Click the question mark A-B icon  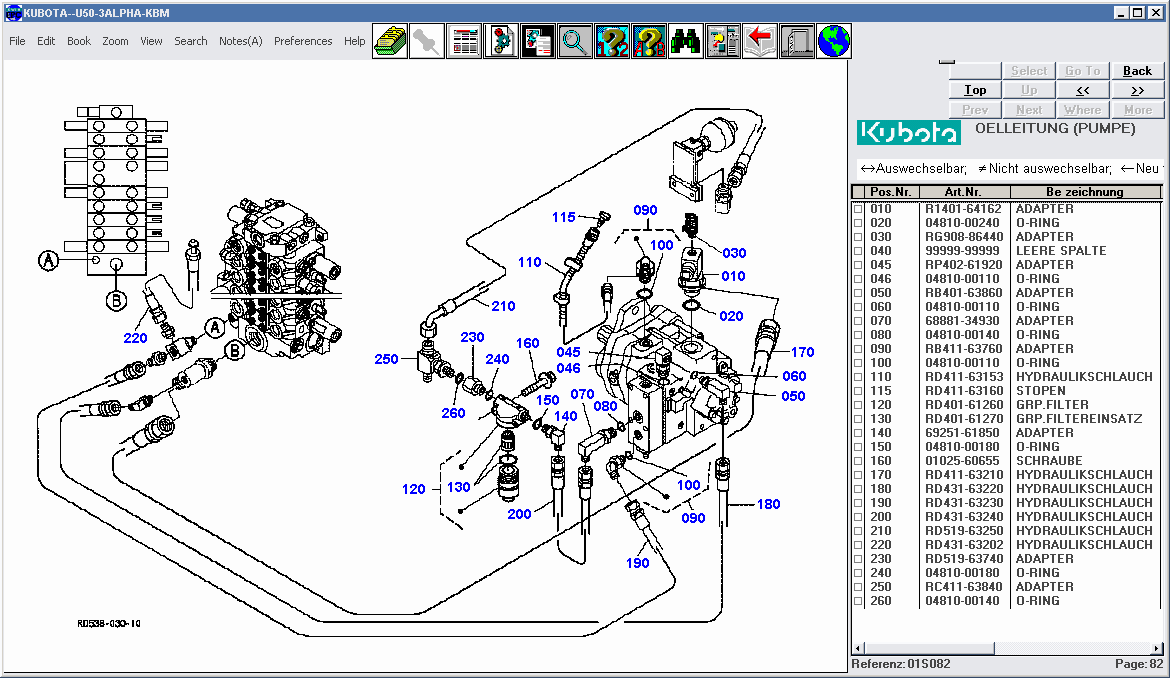point(648,41)
